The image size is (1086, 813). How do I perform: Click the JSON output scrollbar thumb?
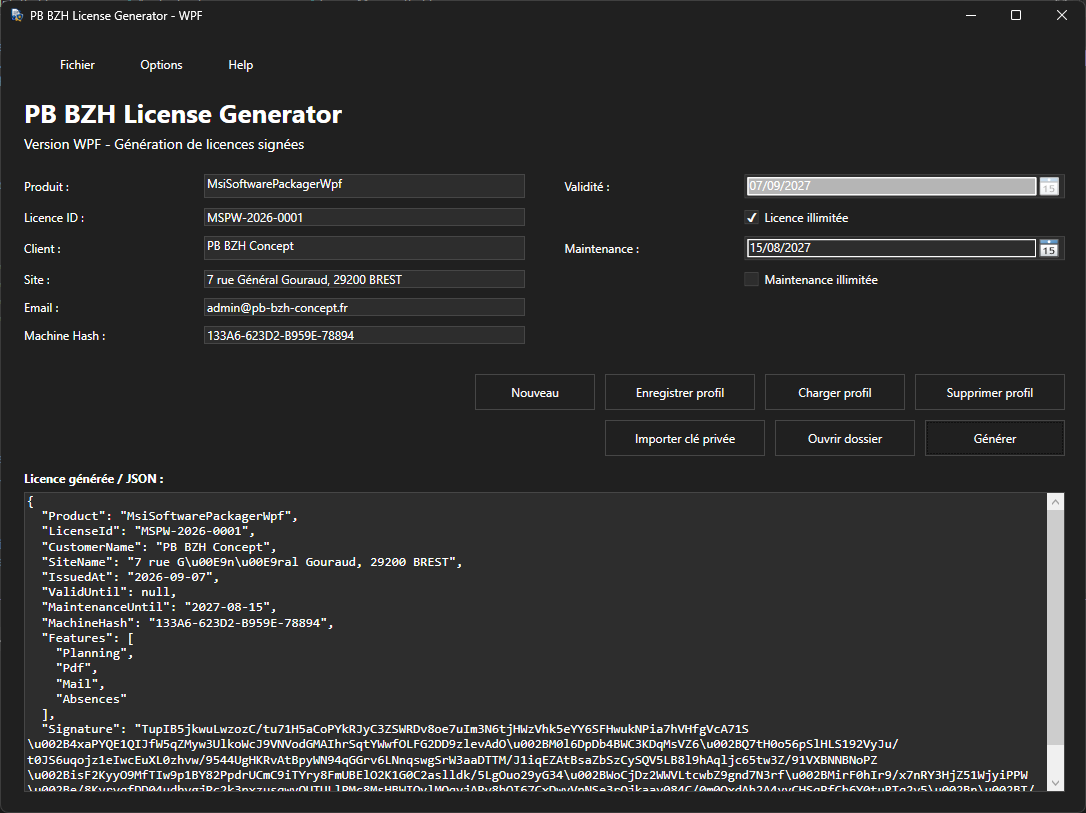[x=1056, y=628]
